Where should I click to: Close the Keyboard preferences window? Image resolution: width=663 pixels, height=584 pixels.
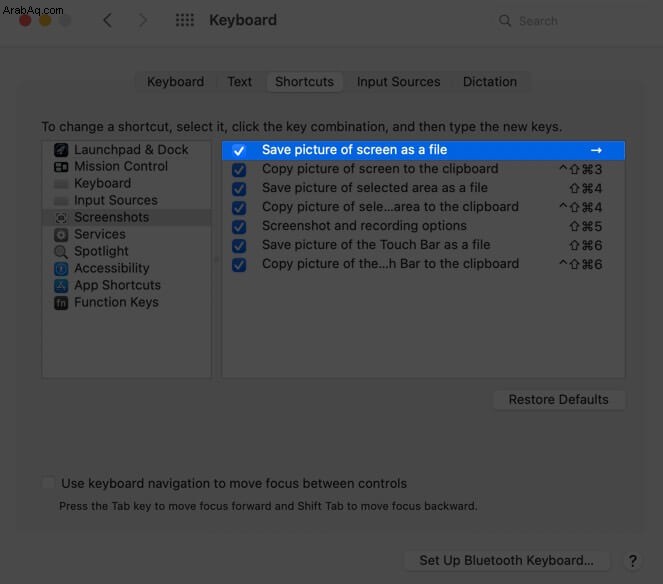(x=25, y=20)
